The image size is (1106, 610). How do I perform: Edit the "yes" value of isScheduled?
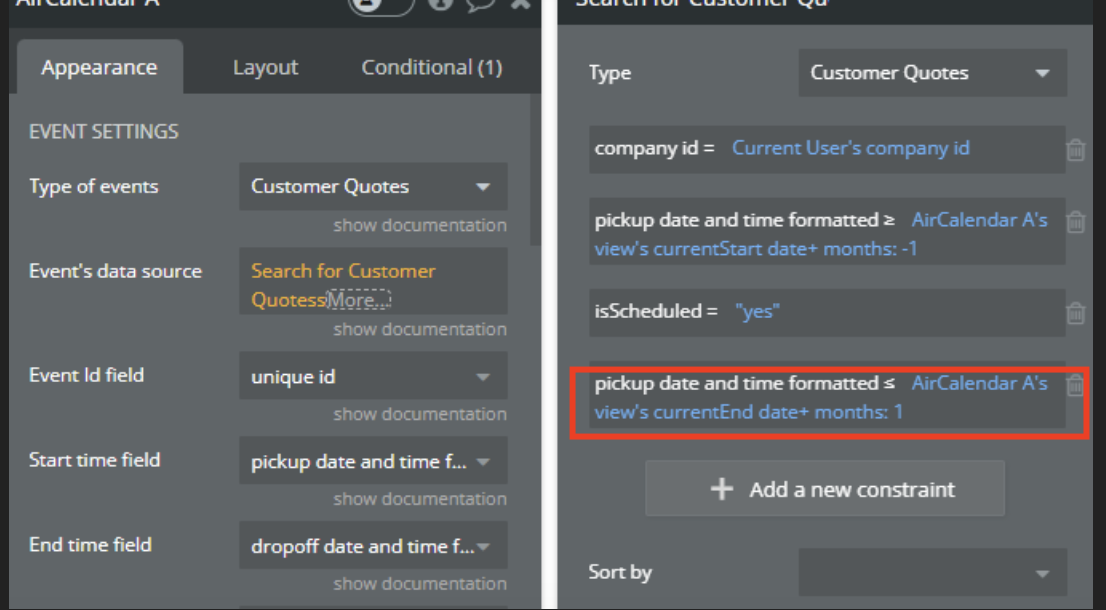[x=757, y=311]
